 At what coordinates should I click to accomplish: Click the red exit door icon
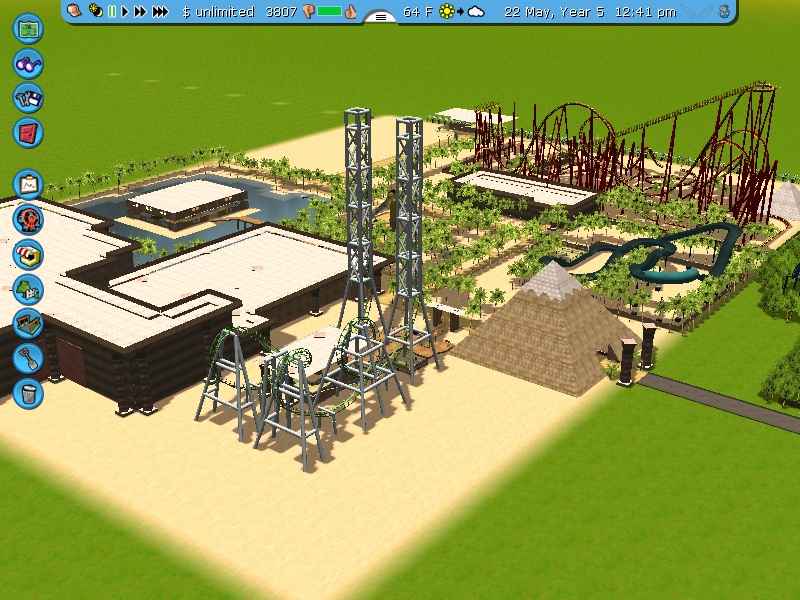point(28,131)
